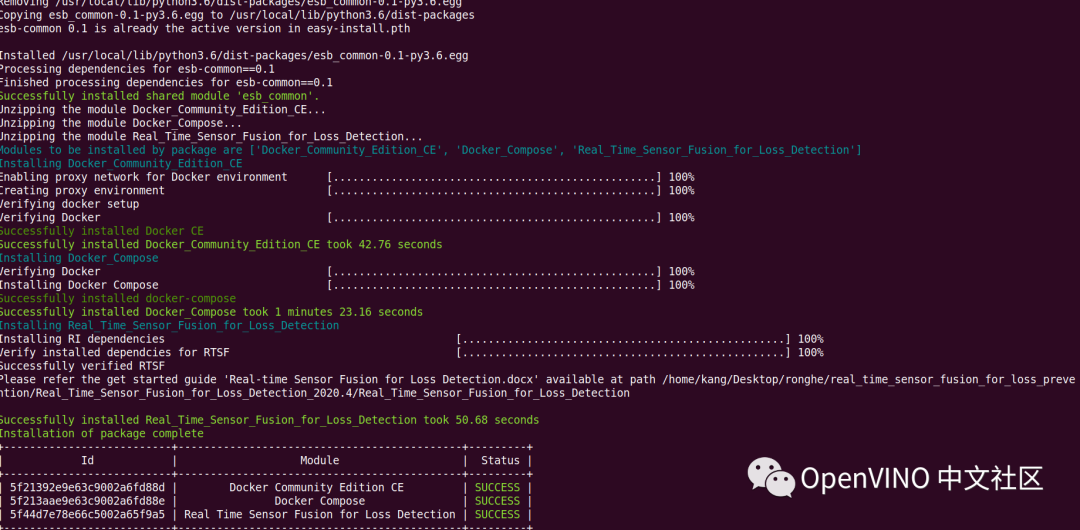Click the Id cell 5f21392e9e63c9002a6fd88d
Screen dimensions: 1080x530
click(87, 487)
